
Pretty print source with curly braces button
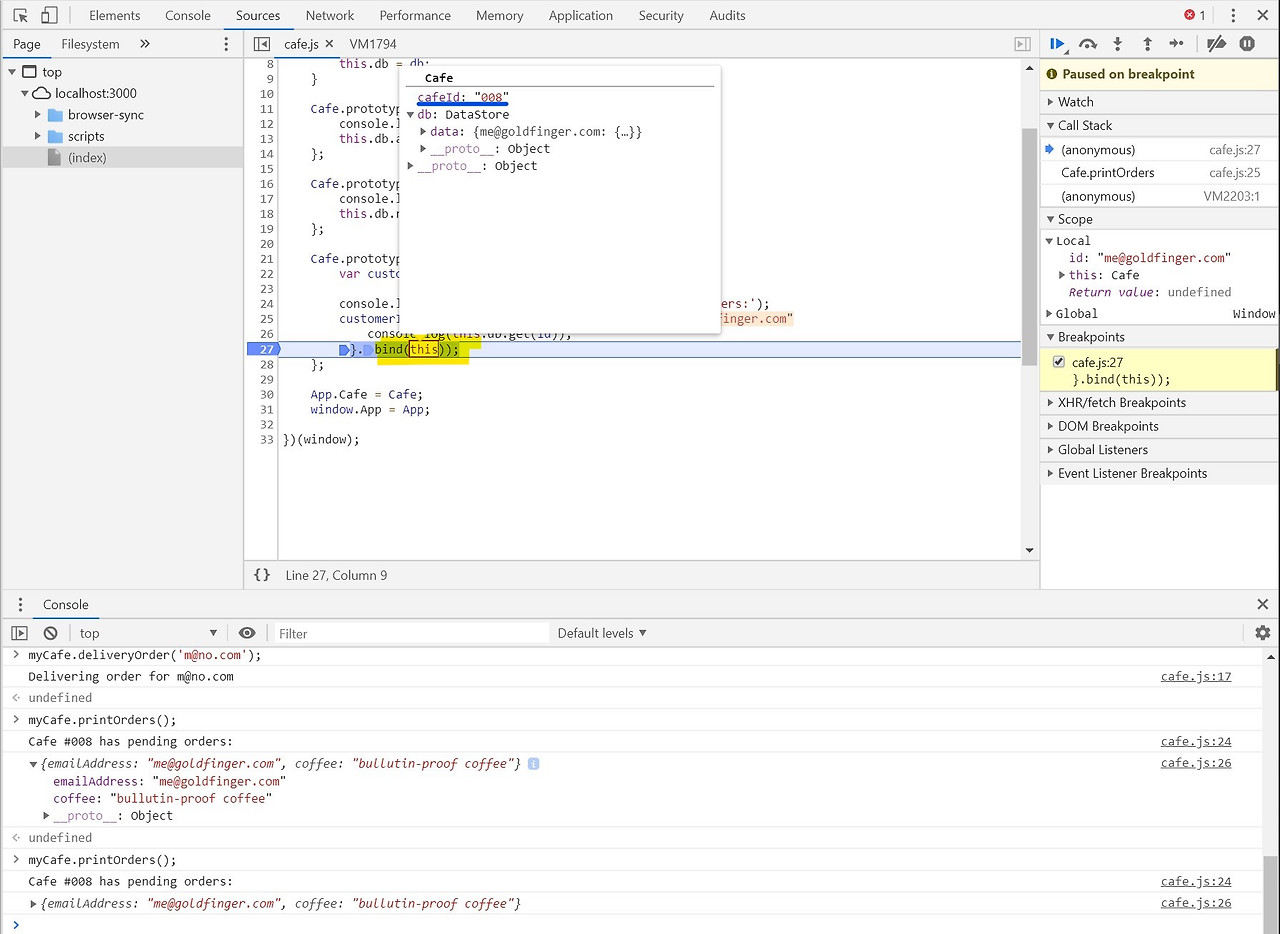tap(262, 575)
